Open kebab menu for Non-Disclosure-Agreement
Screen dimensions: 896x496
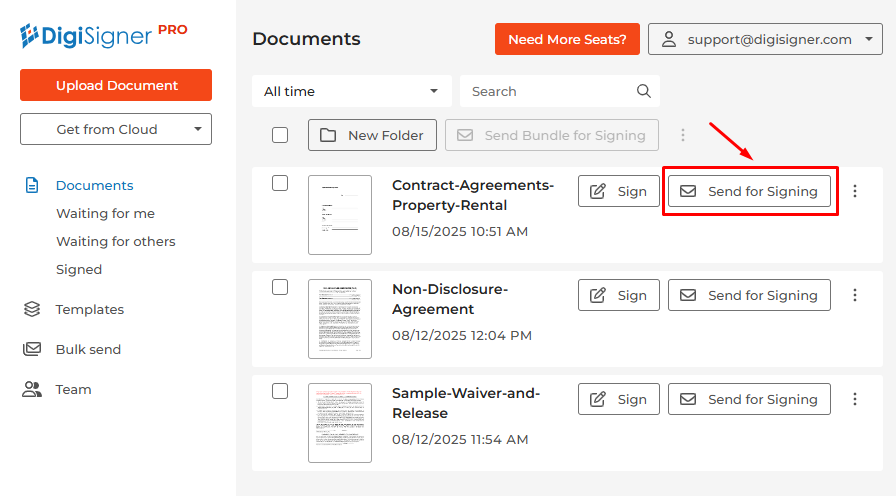click(x=855, y=295)
